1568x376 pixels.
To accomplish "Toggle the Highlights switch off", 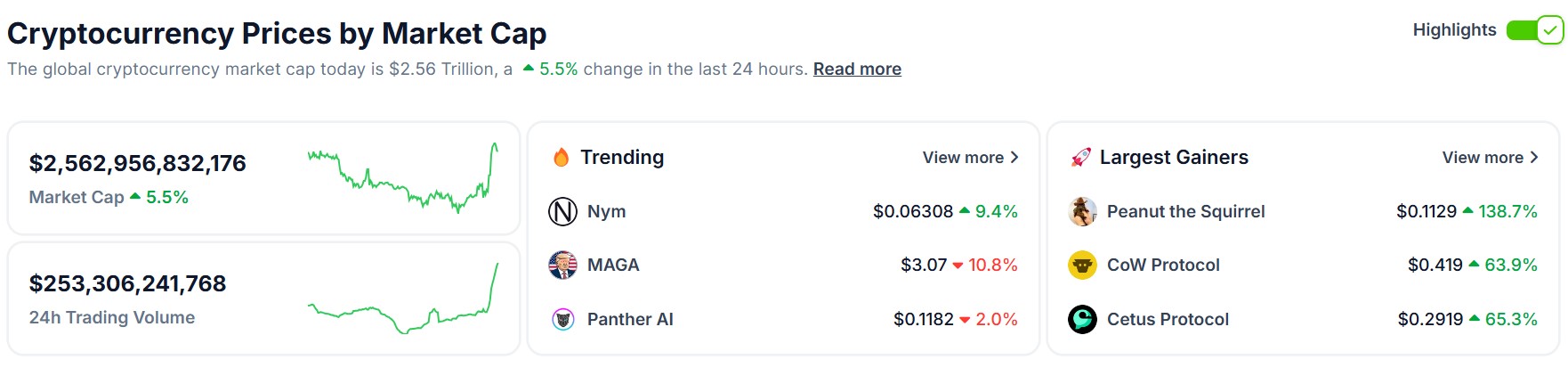I will (x=1534, y=30).
